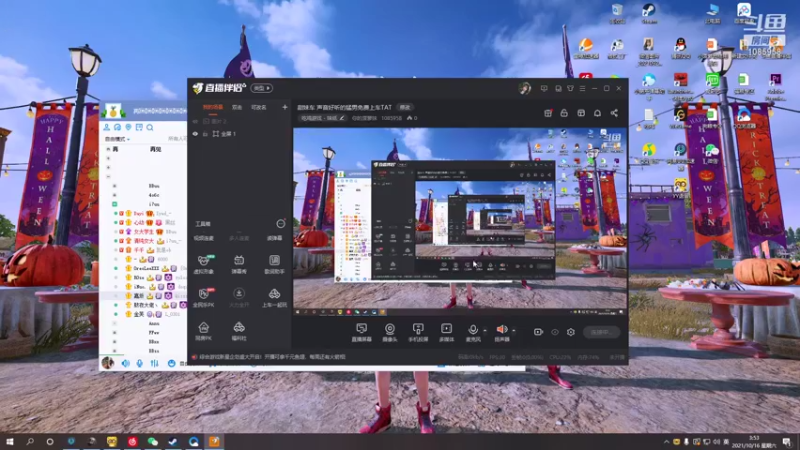Open the hamburger menu in title bar
The width and height of the screenshot is (800, 450).
coord(582,88)
